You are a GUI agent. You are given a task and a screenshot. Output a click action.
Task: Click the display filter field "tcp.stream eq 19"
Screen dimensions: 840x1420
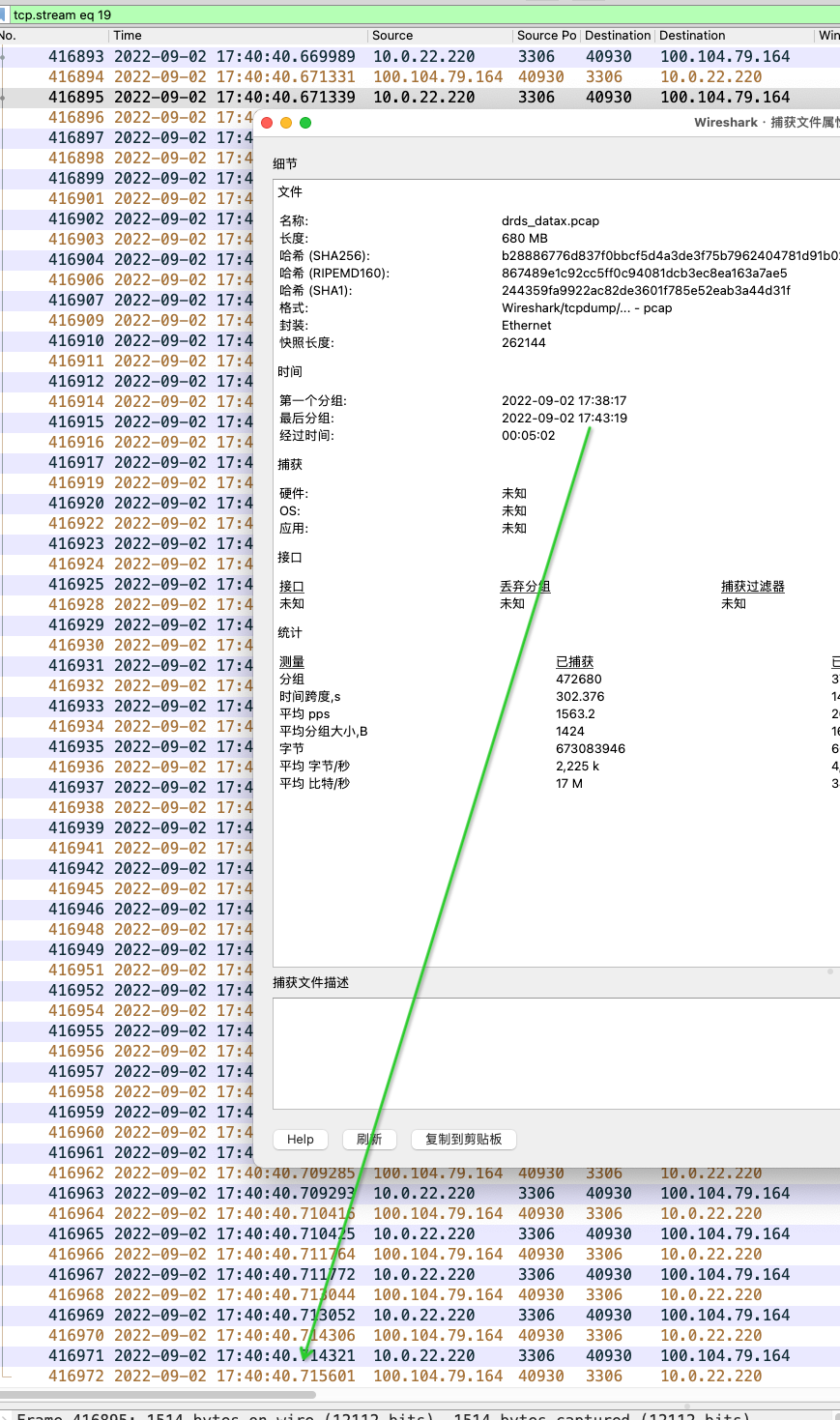(x=425, y=14)
